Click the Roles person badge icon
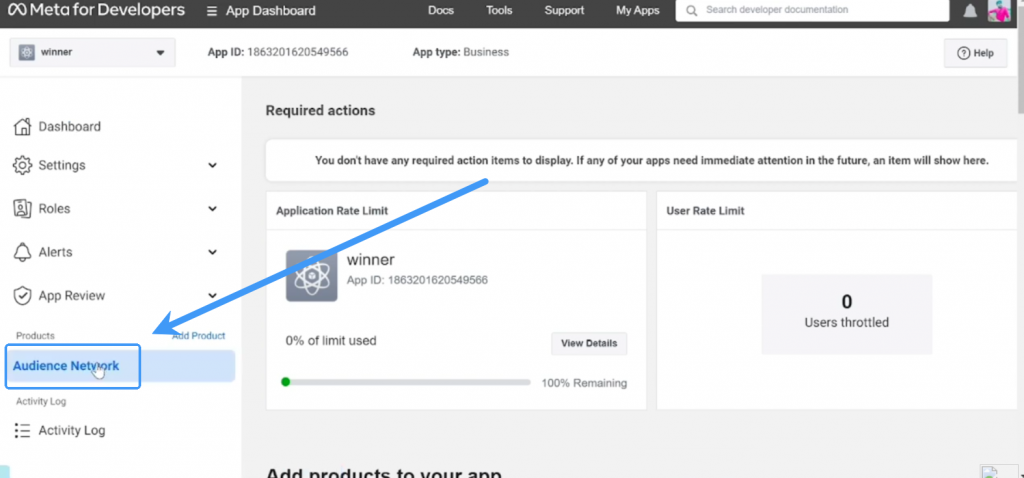This screenshot has height=478, width=1024. point(22,209)
